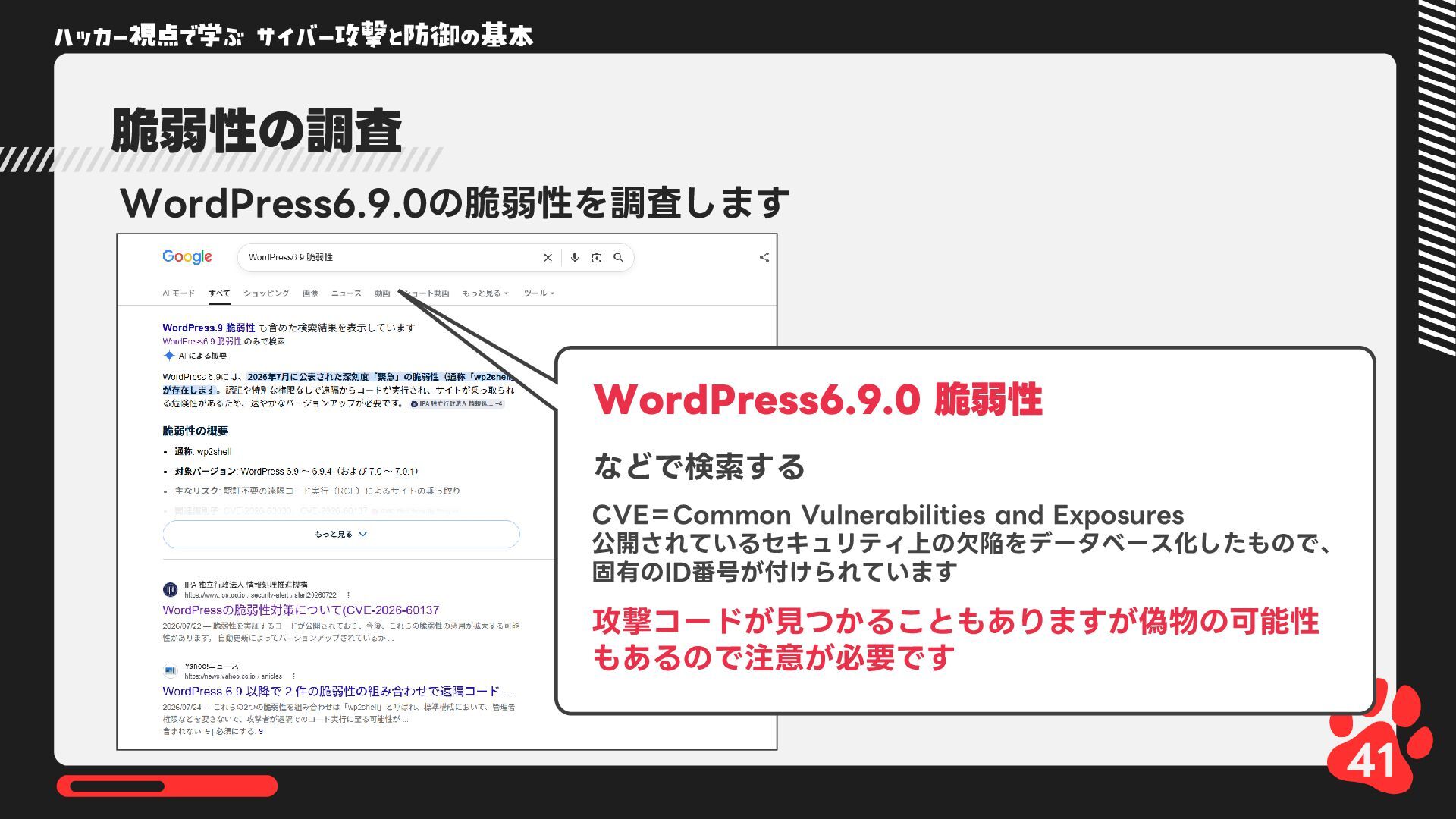Click the IPA ipa.go.jp URL breadcrumb

pyautogui.click(x=260, y=595)
